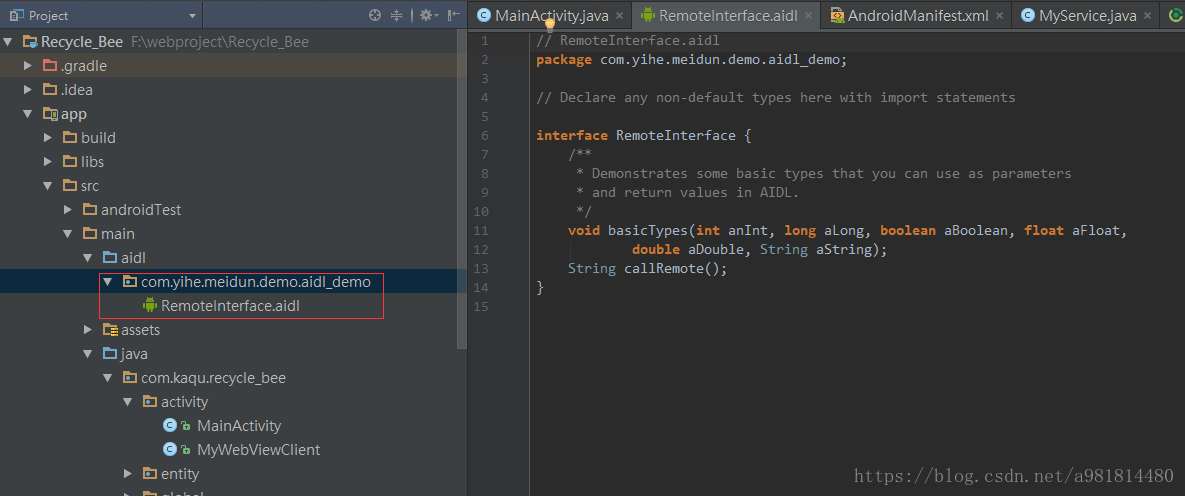Click the src folder icon
This screenshot has width=1185, height=496.
tap(70, 186)
